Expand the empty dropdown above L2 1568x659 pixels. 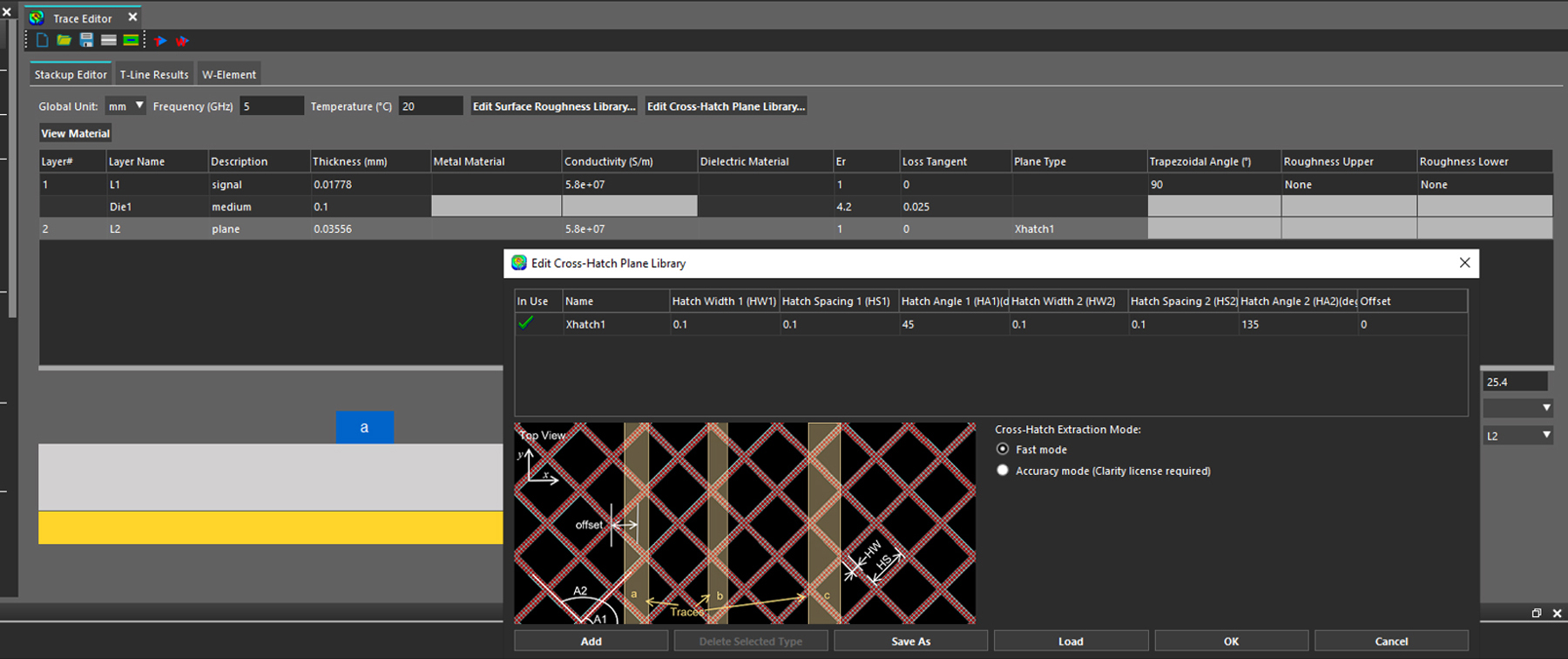click(1517, 408)
